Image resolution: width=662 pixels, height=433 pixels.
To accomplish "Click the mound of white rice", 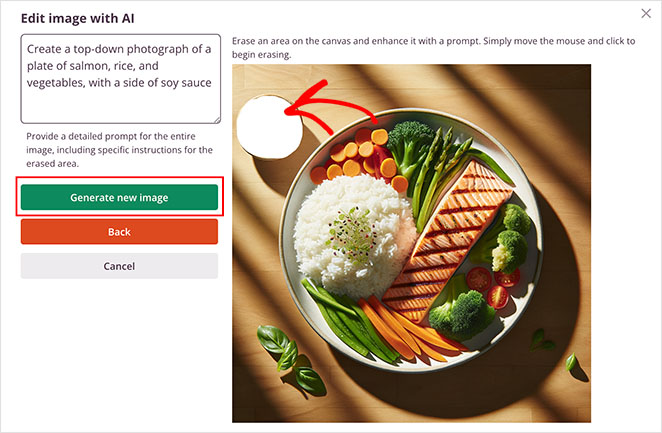I will pos(353,236).
